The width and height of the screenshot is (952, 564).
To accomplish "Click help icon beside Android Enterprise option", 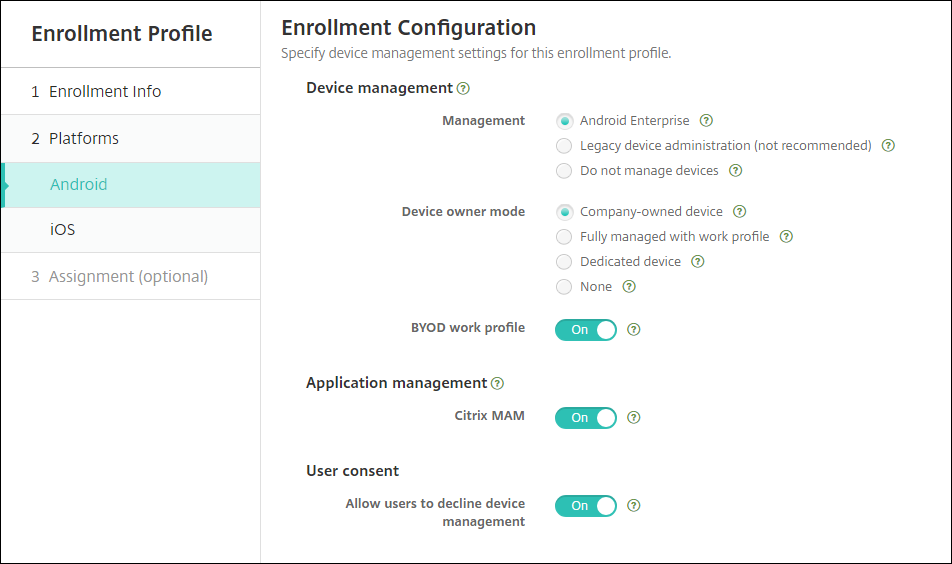I will (706, 121).
